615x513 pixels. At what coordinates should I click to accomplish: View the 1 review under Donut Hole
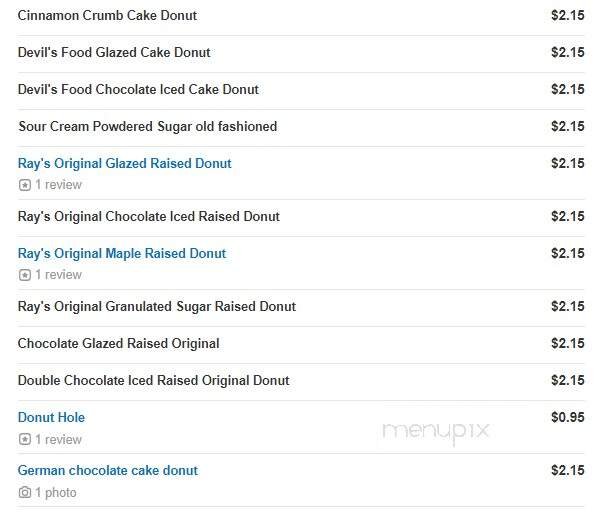(x=58, y=439)
